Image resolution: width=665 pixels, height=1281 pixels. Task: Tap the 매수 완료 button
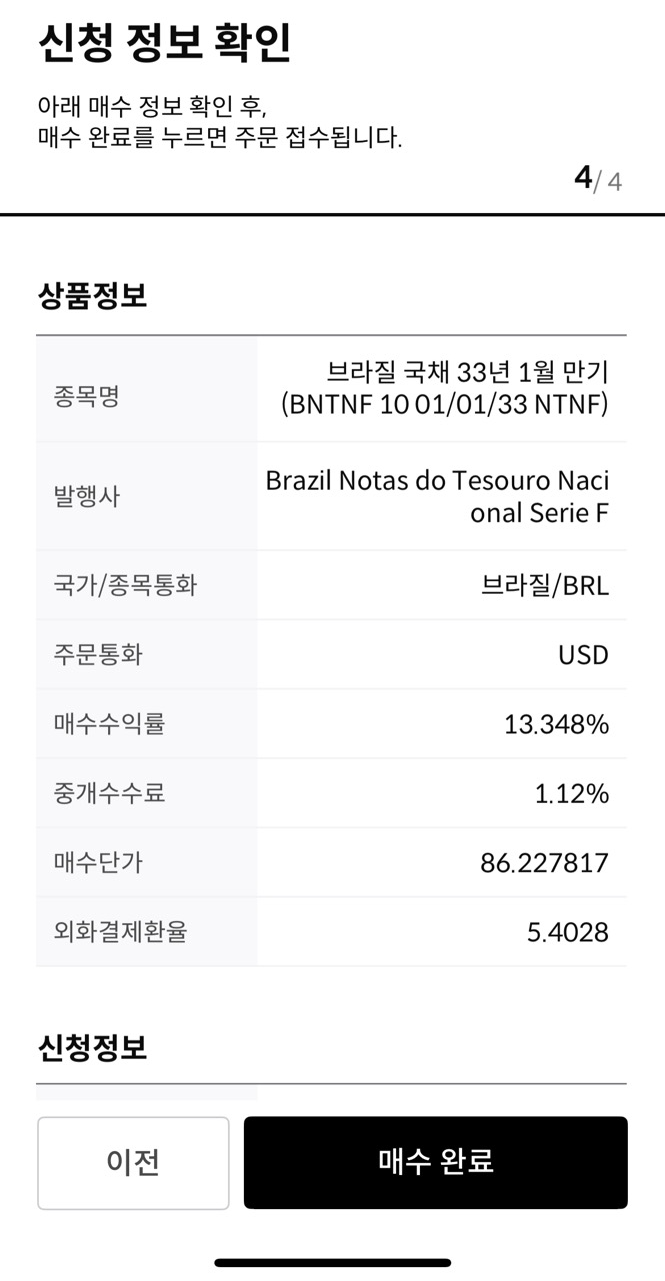[436, 1162]
